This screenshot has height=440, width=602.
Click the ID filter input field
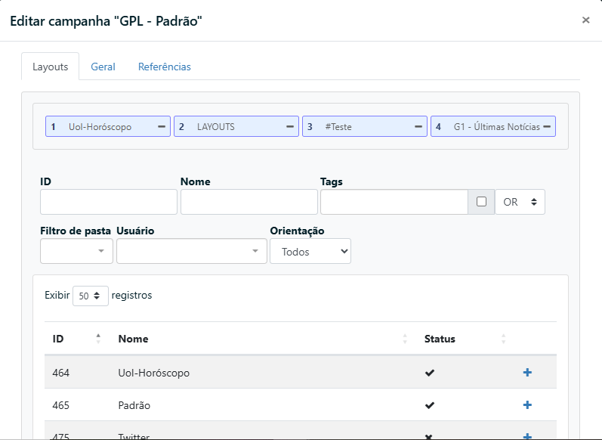click(x=108, y=202)
